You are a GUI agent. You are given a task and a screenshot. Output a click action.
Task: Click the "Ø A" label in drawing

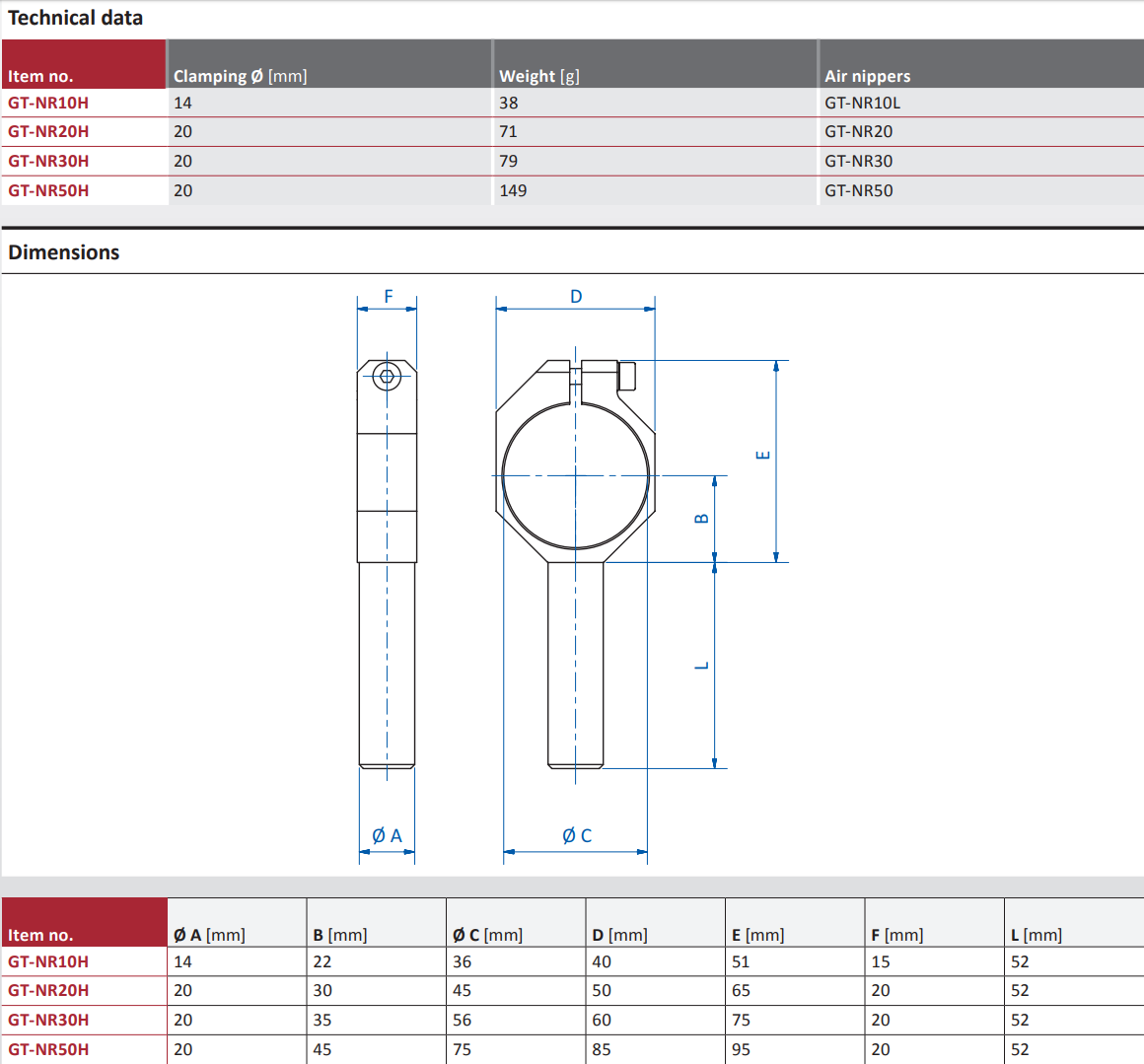pos(387,836)
